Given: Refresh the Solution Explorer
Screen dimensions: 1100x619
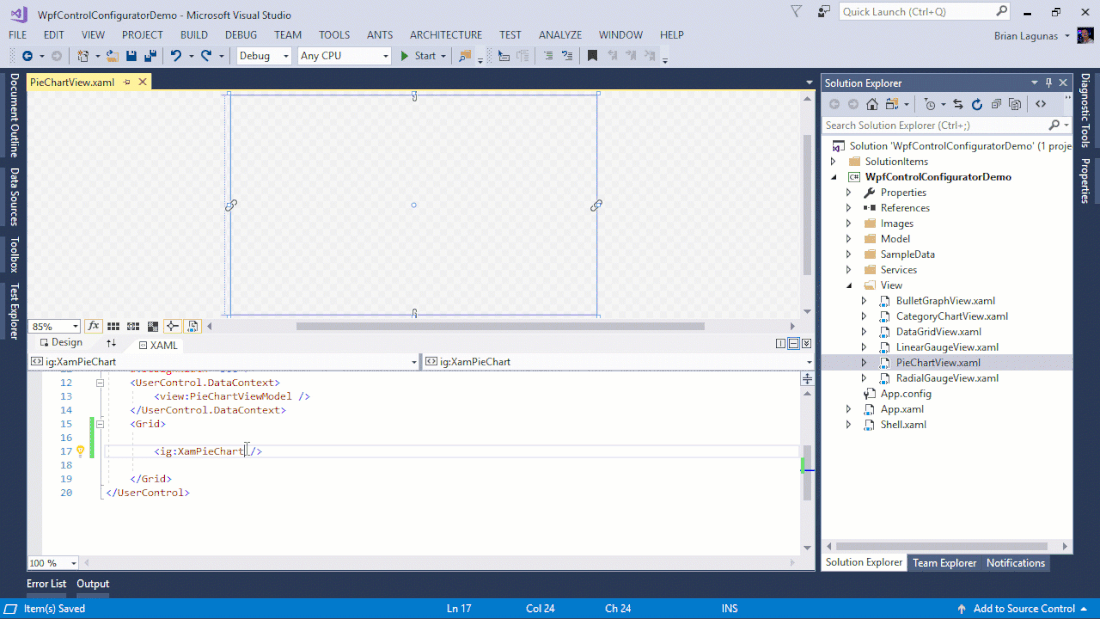Looking at the screenshot, I should (976, 104).
